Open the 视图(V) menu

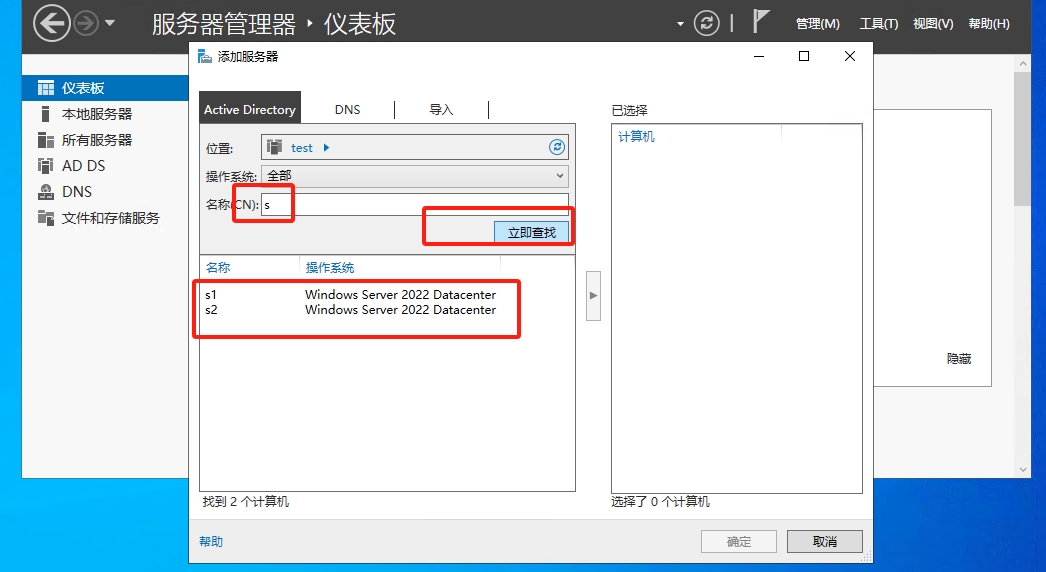pyautogui.click(x=933, y=24)
